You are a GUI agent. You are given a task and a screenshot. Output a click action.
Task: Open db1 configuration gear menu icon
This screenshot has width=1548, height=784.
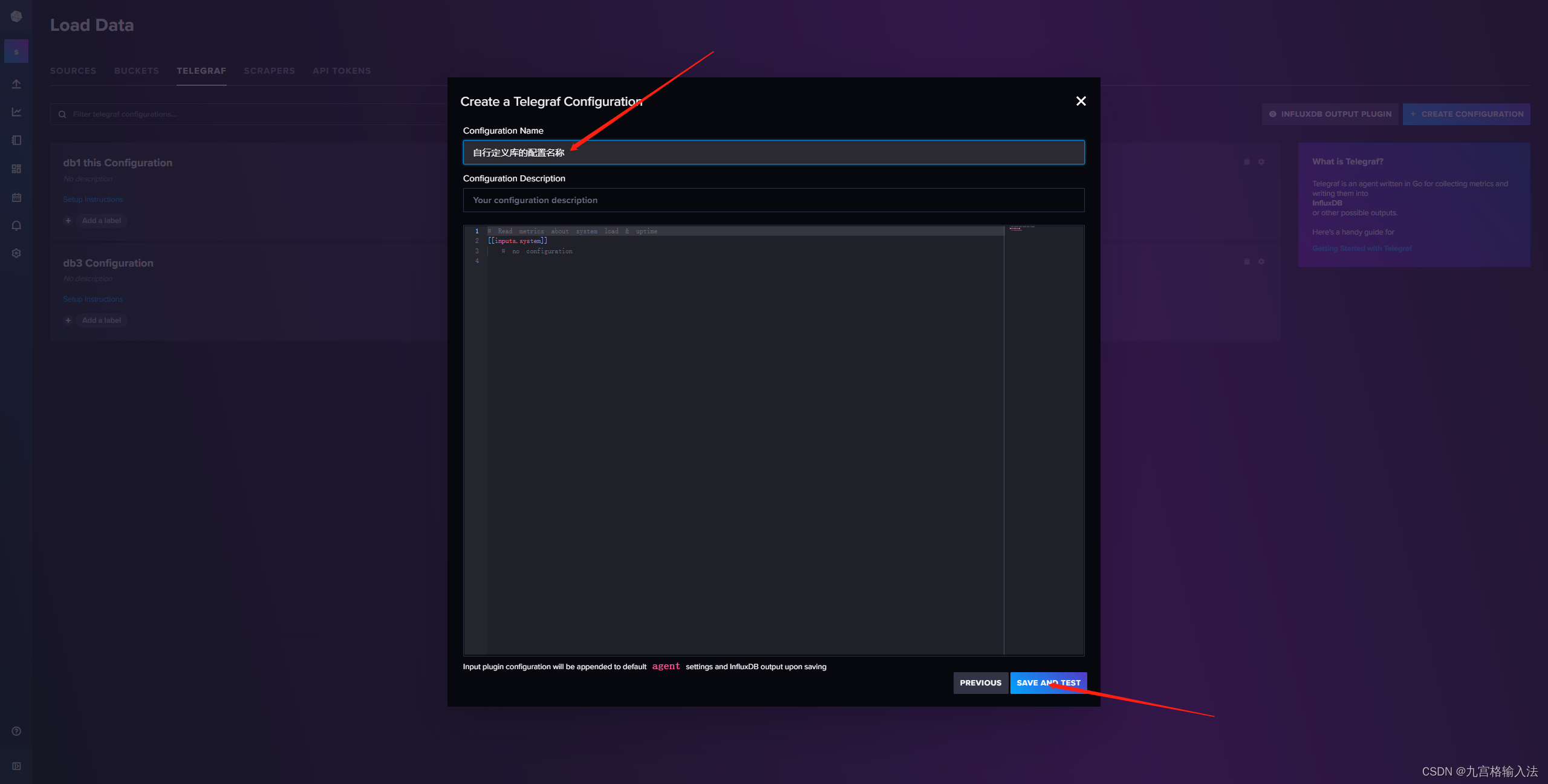point(1261,162)
